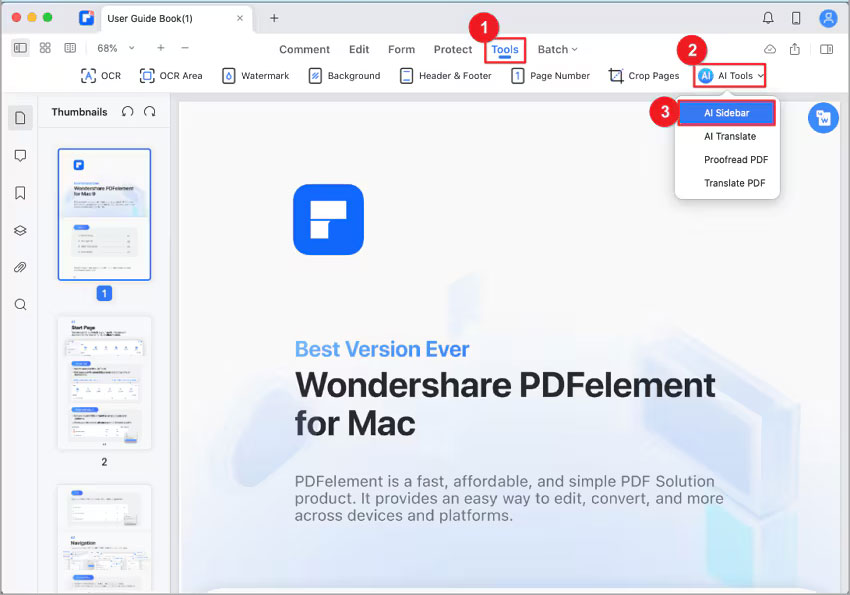850x595 pixels.
Task: Open the Watermark tool
Action: [255, 76]
